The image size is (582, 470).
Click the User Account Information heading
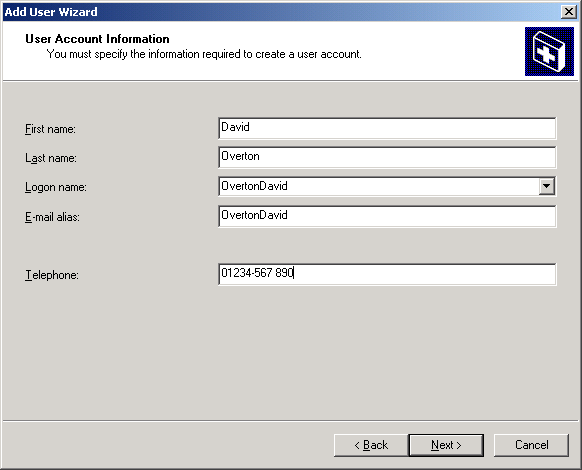(97, 39)
